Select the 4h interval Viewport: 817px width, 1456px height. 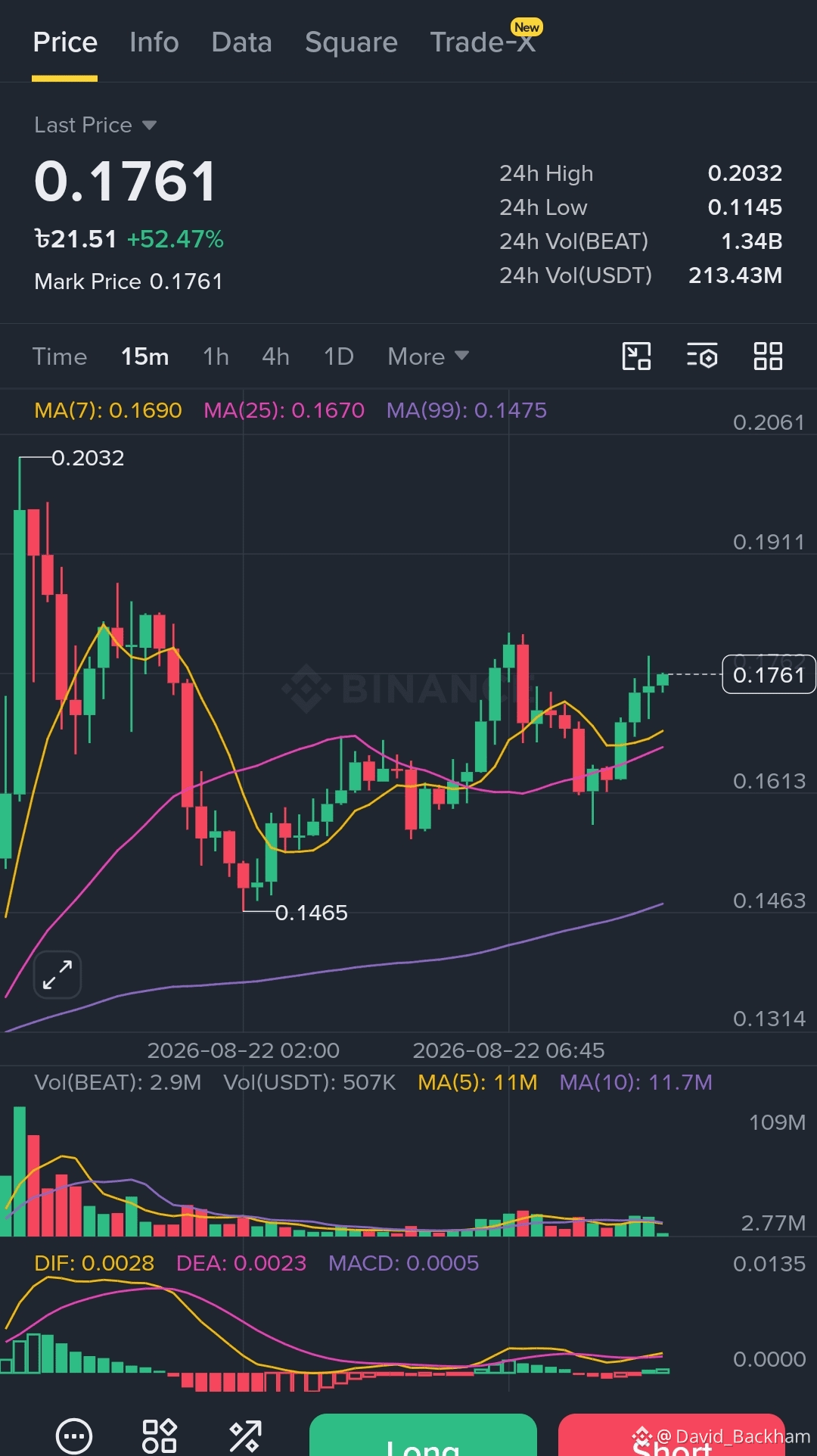(x=276, y=356)
